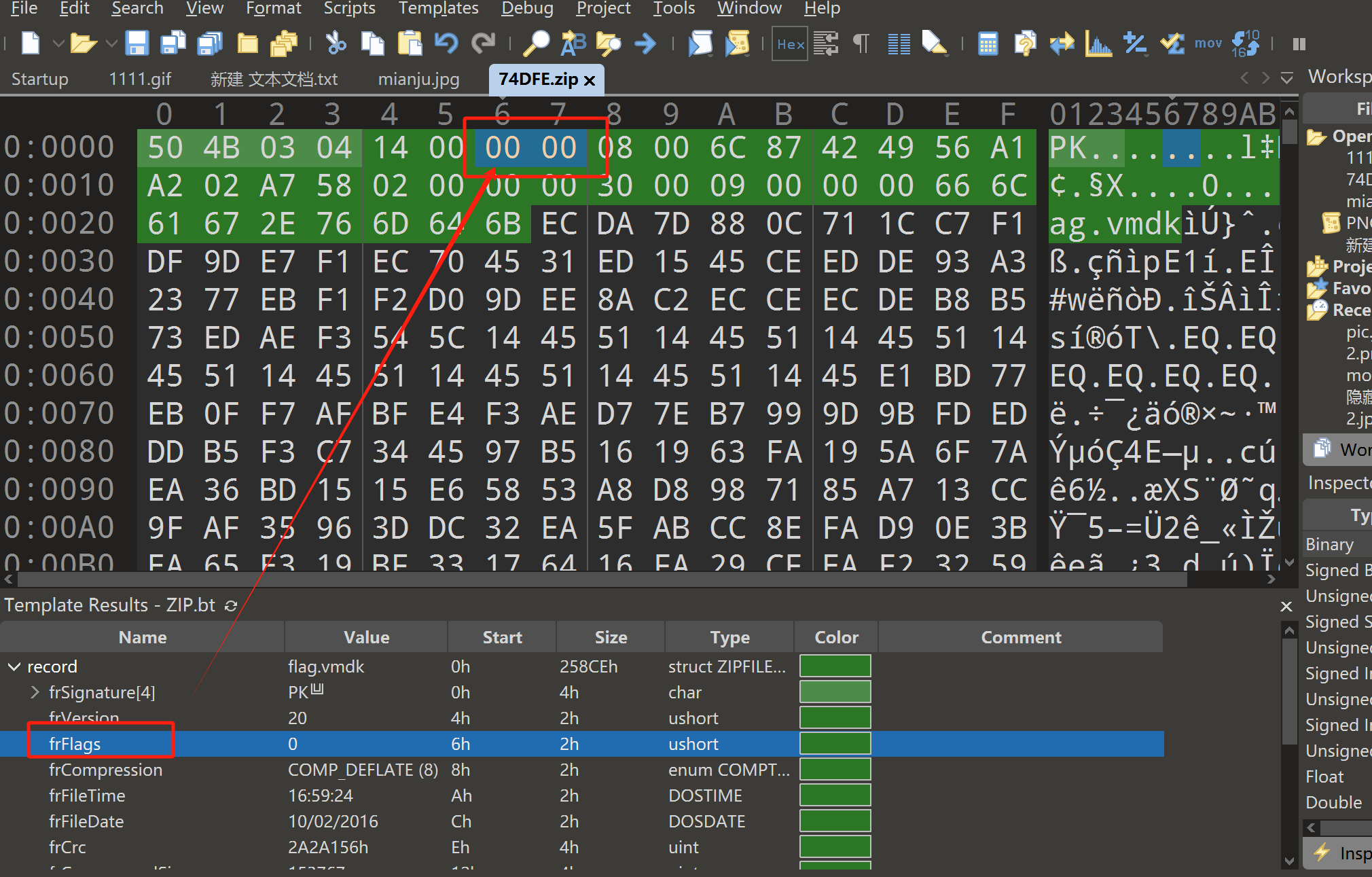Toggle paragraph whitespace display
This screenshot has width=1372, height=877.
(861, 44)
